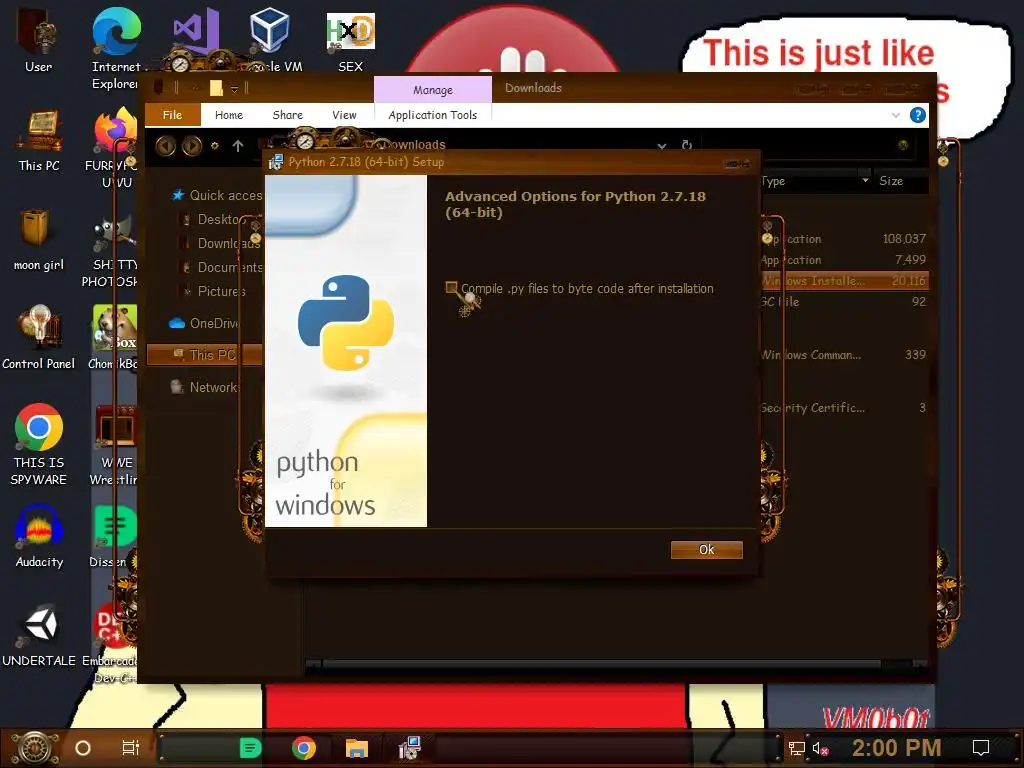Select the Windows Command file row
Image resolution: width=1024 pixels, height=768 pixels.
pos(844,355)
